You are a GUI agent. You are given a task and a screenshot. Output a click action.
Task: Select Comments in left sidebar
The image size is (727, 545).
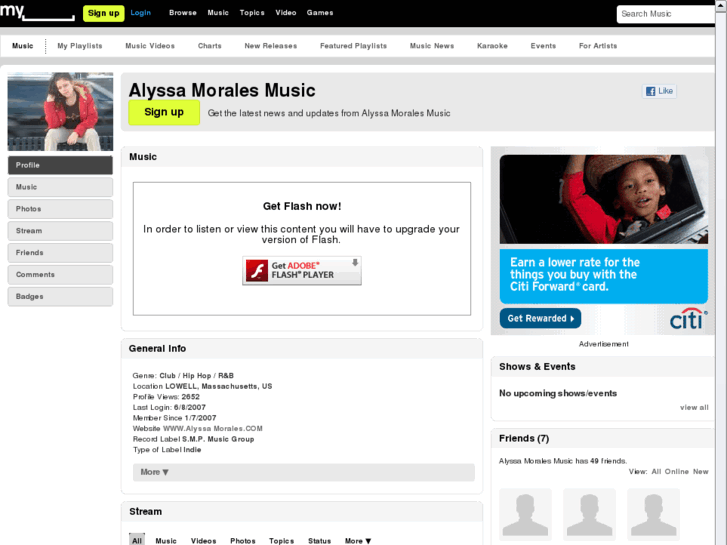click(x=60, y=275)
